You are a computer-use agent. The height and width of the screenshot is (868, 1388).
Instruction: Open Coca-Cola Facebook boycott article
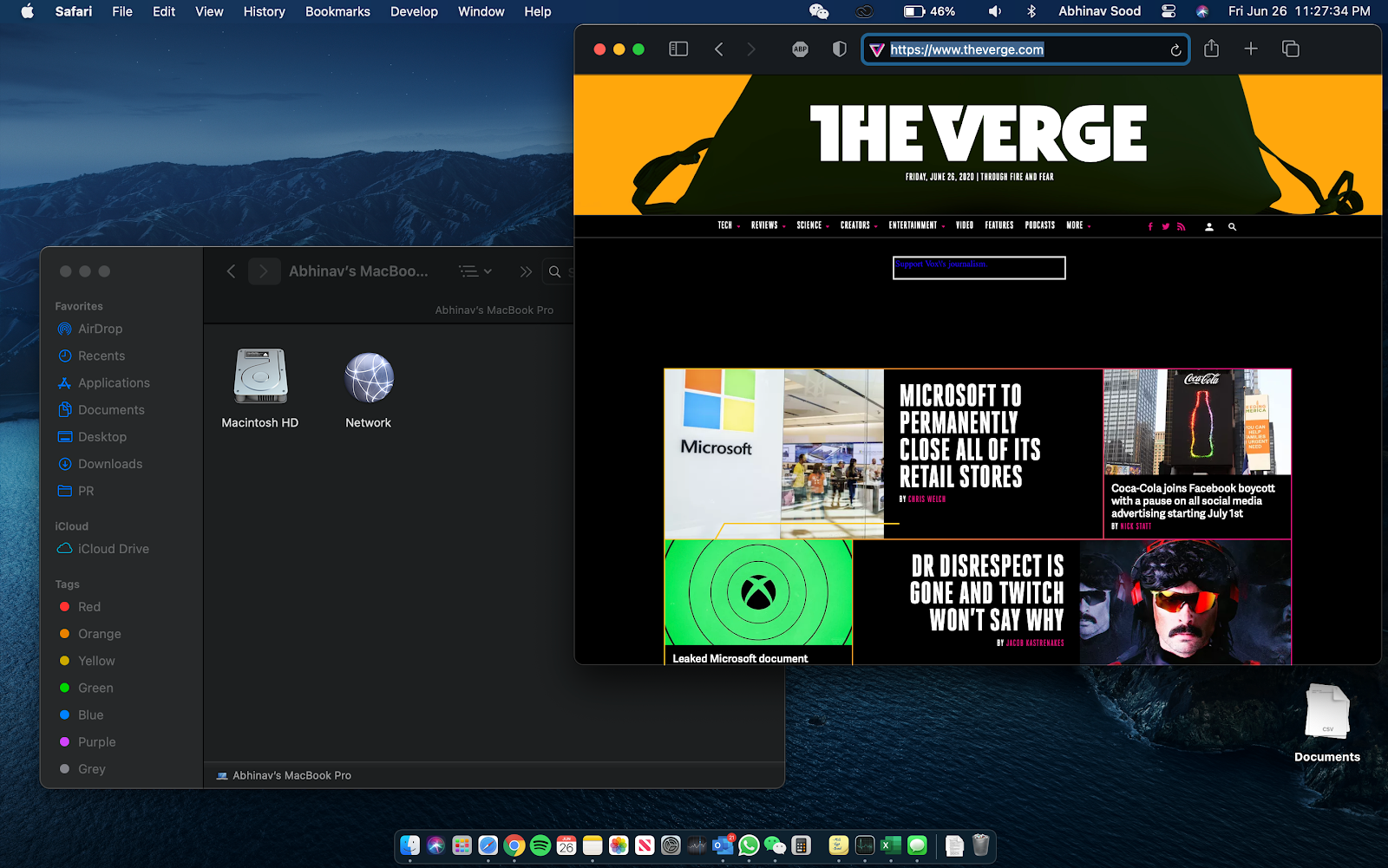[1193, 500]
